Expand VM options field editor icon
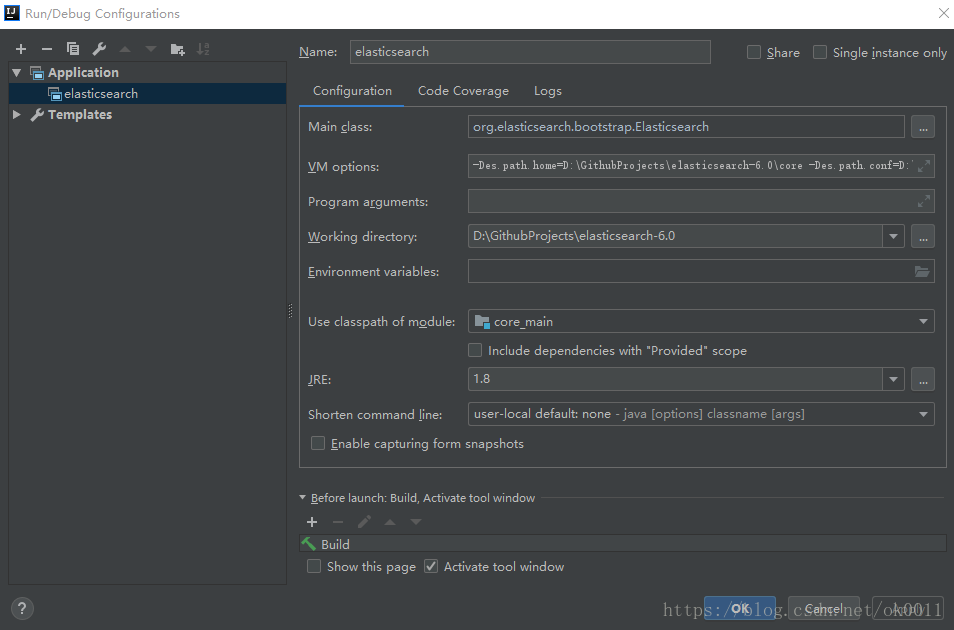 pyautogui.click(x=924, y=166)
